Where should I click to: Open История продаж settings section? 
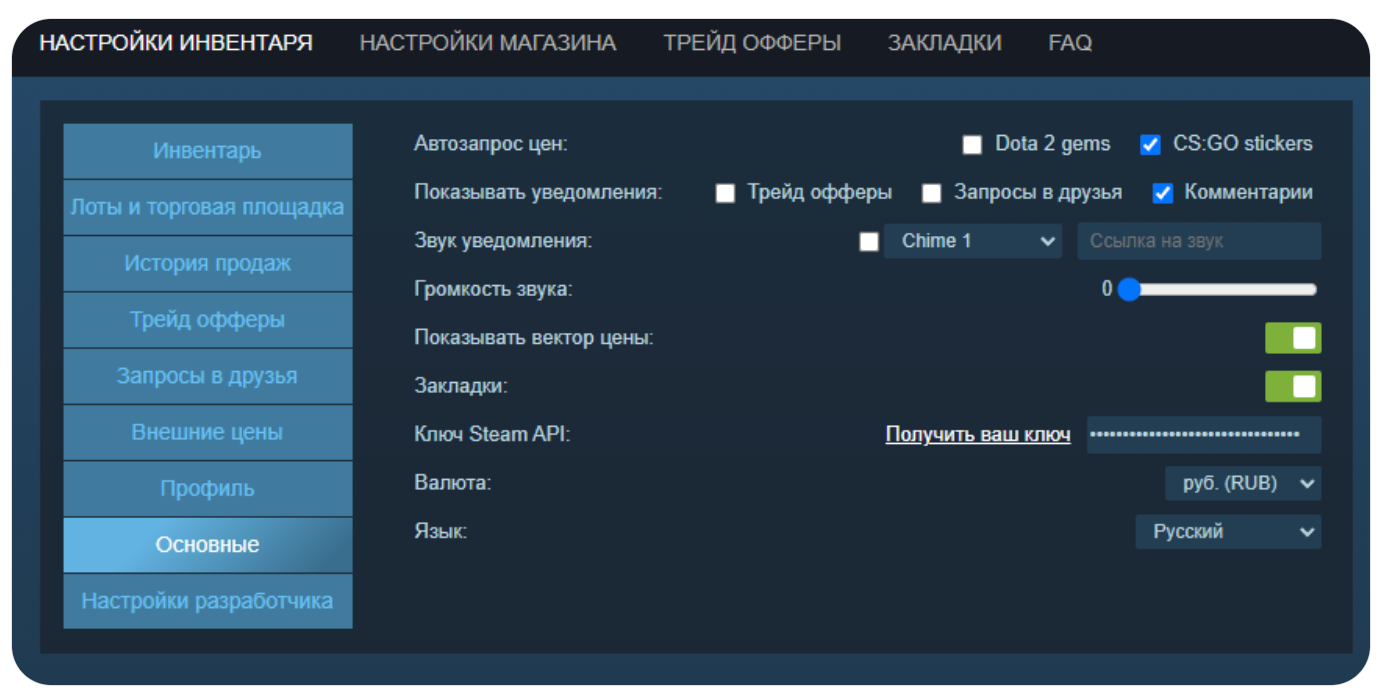pyautogui.click(x=207, y=264)
